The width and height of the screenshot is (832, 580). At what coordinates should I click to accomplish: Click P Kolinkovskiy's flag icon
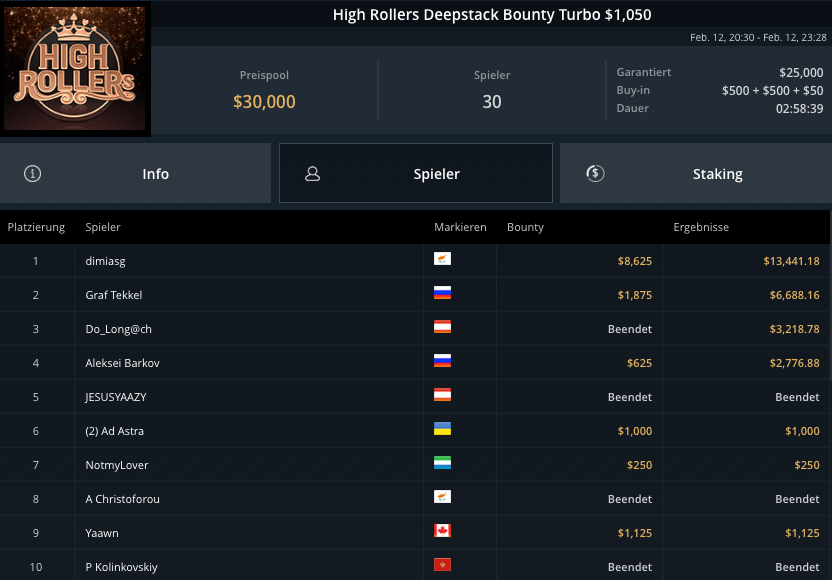coord(442,566)
